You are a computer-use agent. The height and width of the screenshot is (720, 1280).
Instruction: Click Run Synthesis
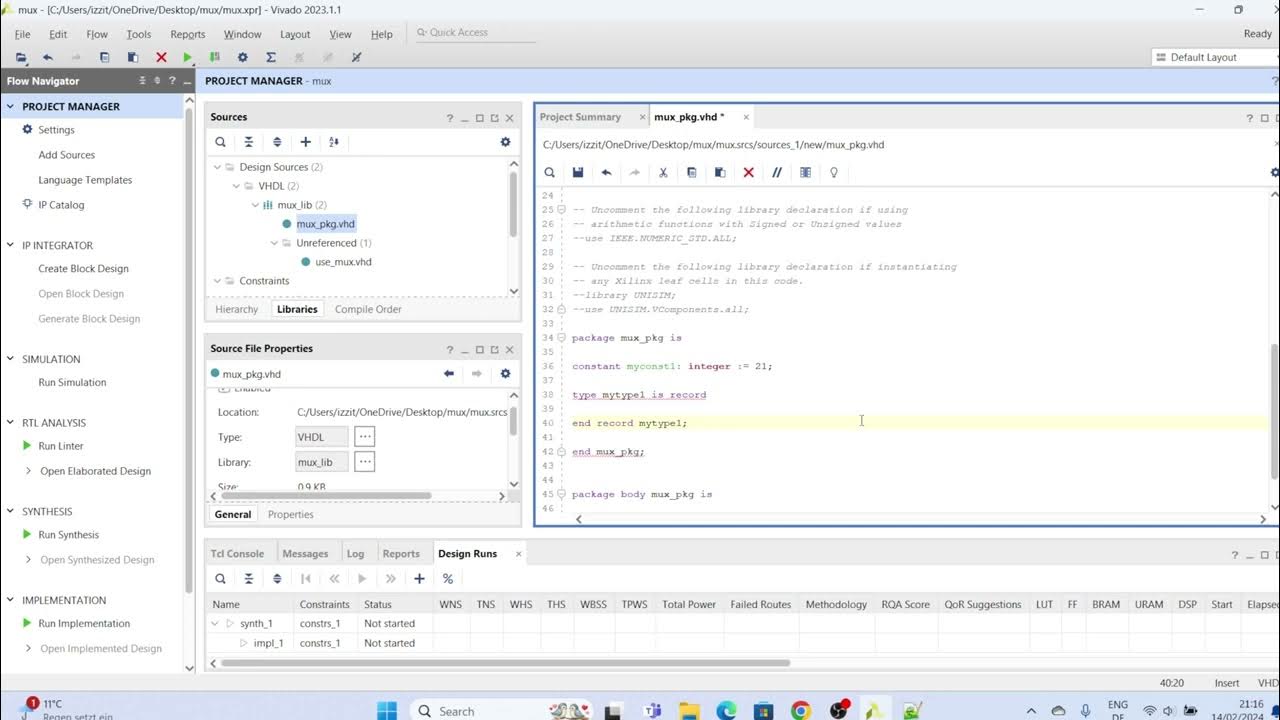[69, 535]
